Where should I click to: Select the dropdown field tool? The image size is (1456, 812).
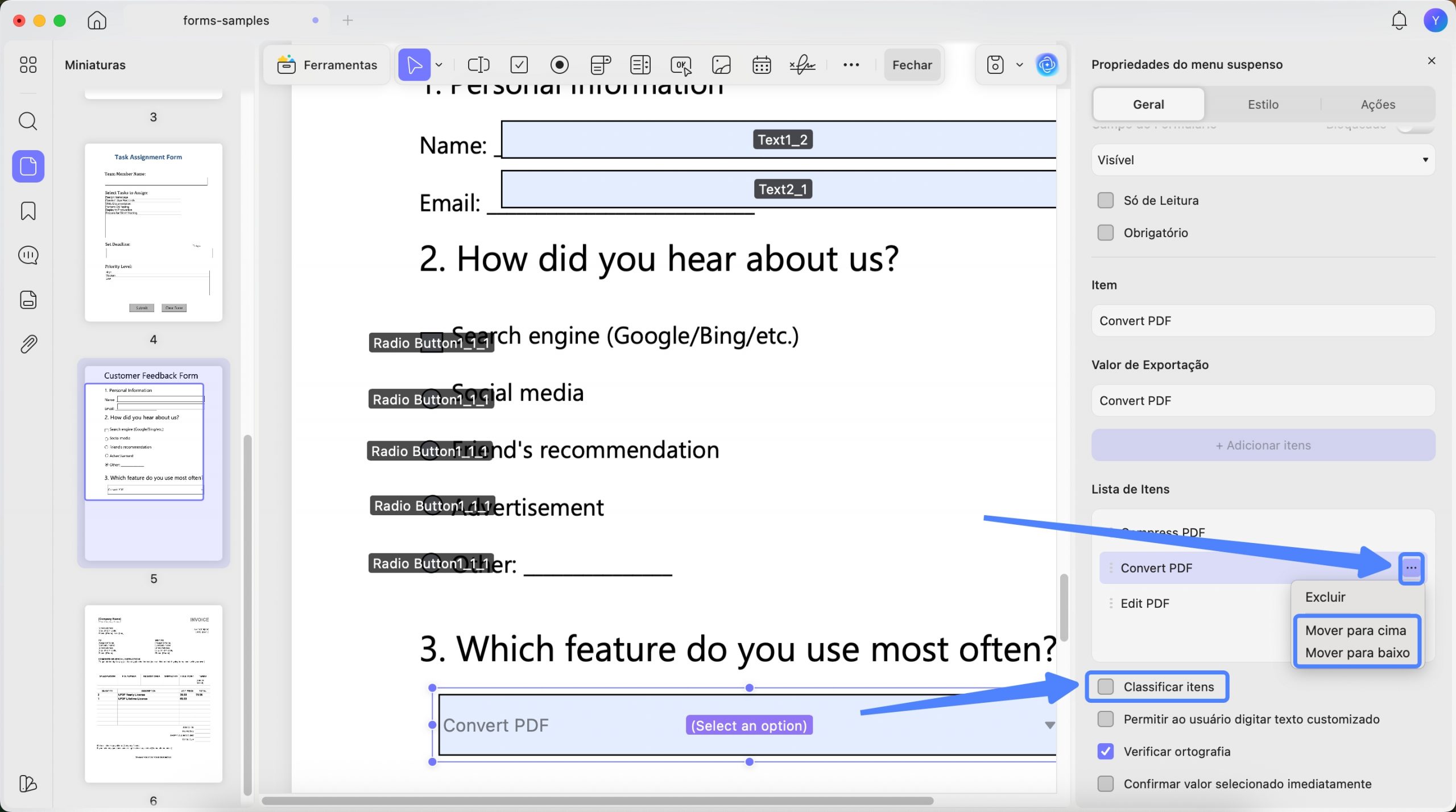[x=601, y=65]
